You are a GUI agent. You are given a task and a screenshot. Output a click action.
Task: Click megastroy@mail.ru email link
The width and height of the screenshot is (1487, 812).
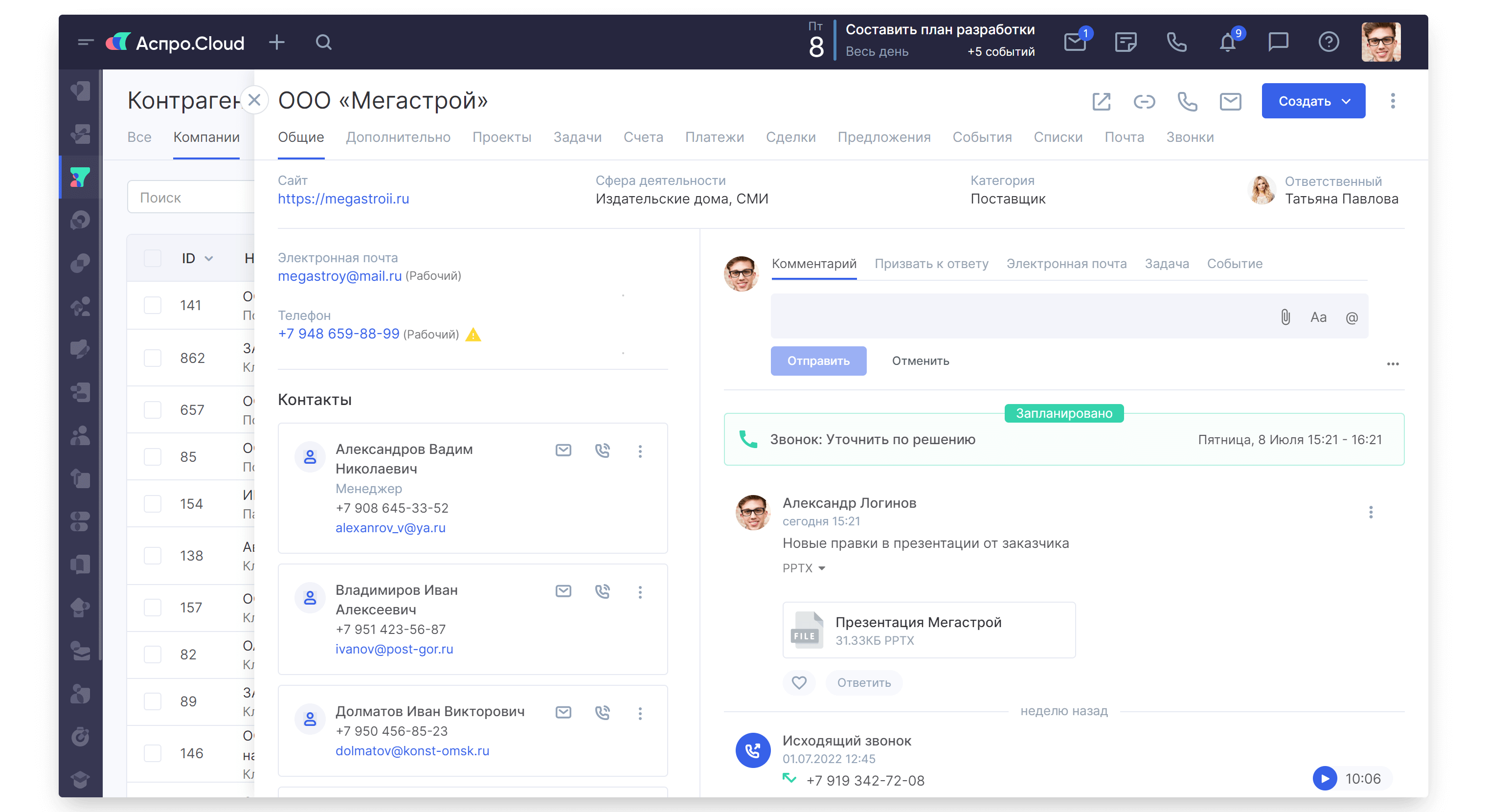pos(339,276)
